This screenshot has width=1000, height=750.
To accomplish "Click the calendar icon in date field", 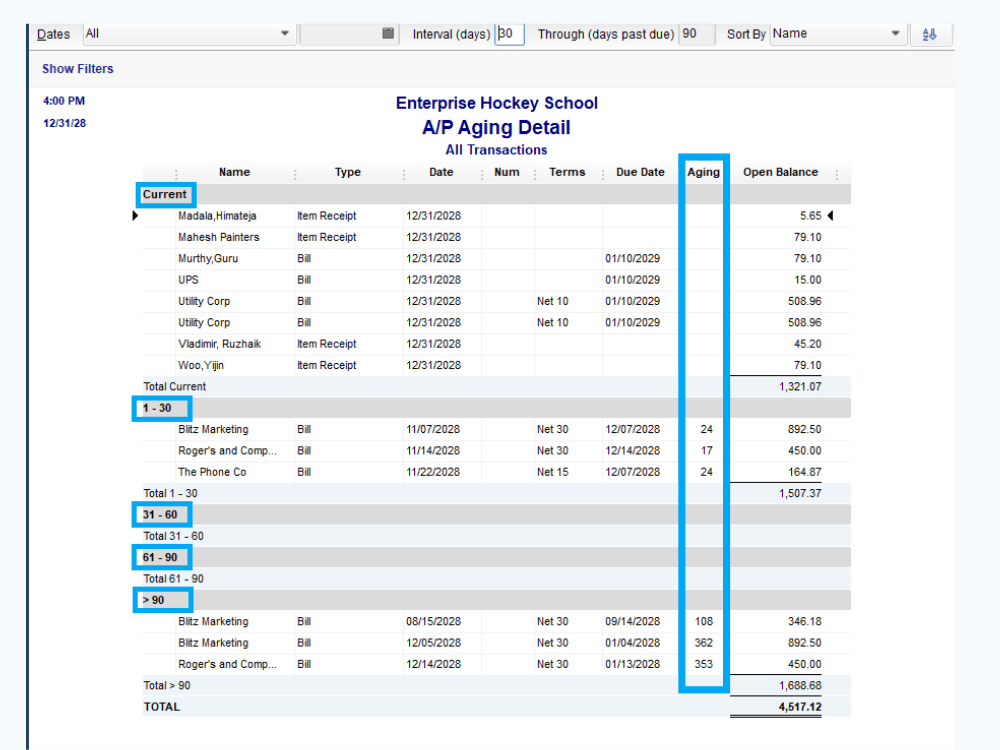I will click(388, 33).
